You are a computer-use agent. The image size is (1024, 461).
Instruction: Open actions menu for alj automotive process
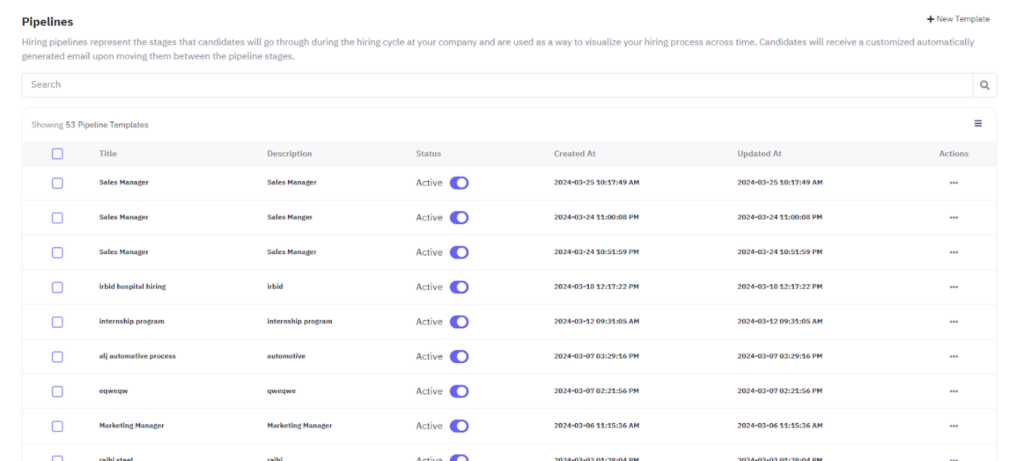[953, 357]
